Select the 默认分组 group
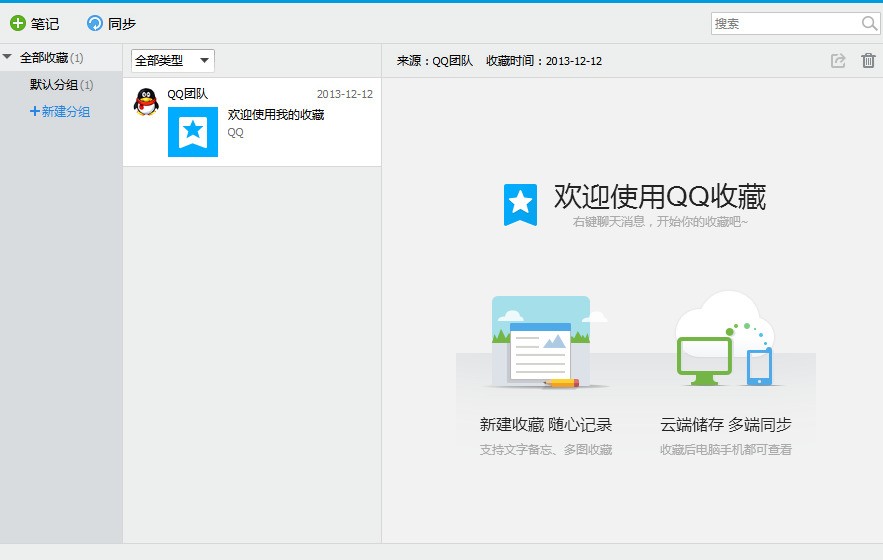Screen dimensions: 883x560 [61, 85]
